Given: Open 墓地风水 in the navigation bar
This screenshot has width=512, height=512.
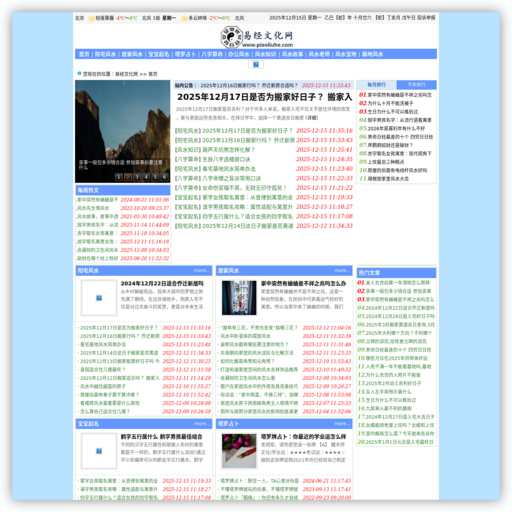Looking at the screenshot, I should coord(372,54).
